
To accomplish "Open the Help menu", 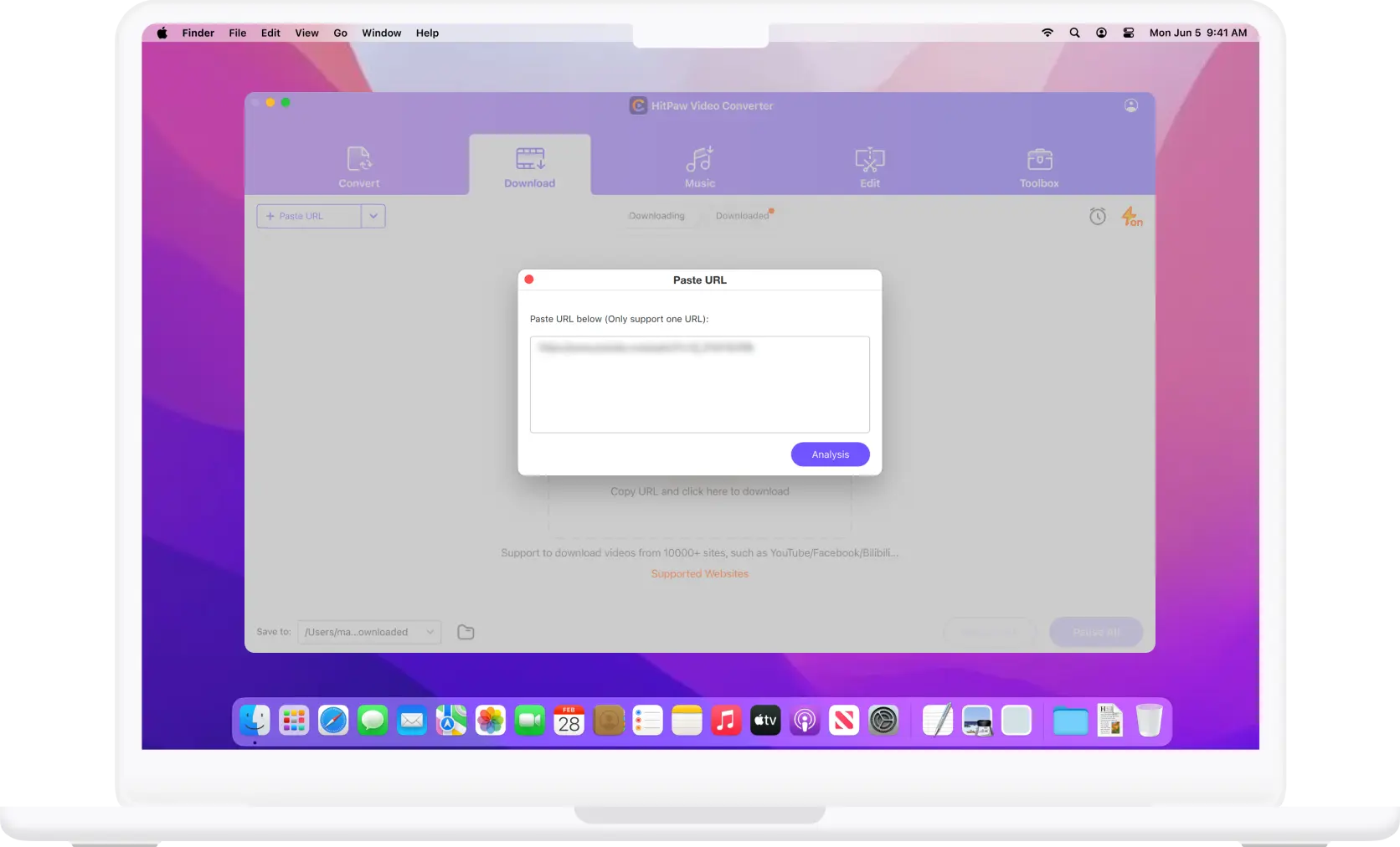I will pyautogui.click(x=427, y=33).
